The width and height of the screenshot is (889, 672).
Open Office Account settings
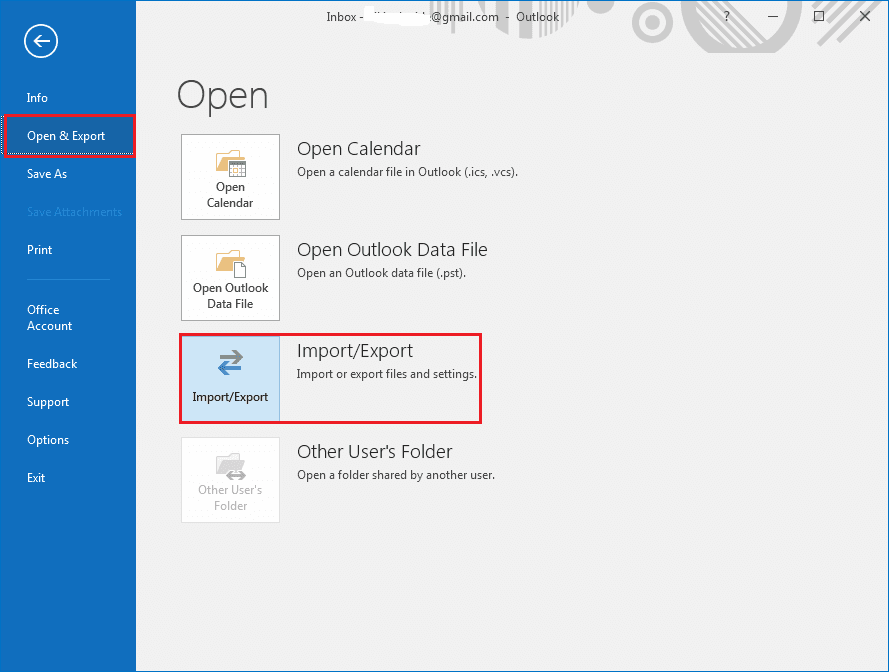pyautogui.click(x=49, y=318)
